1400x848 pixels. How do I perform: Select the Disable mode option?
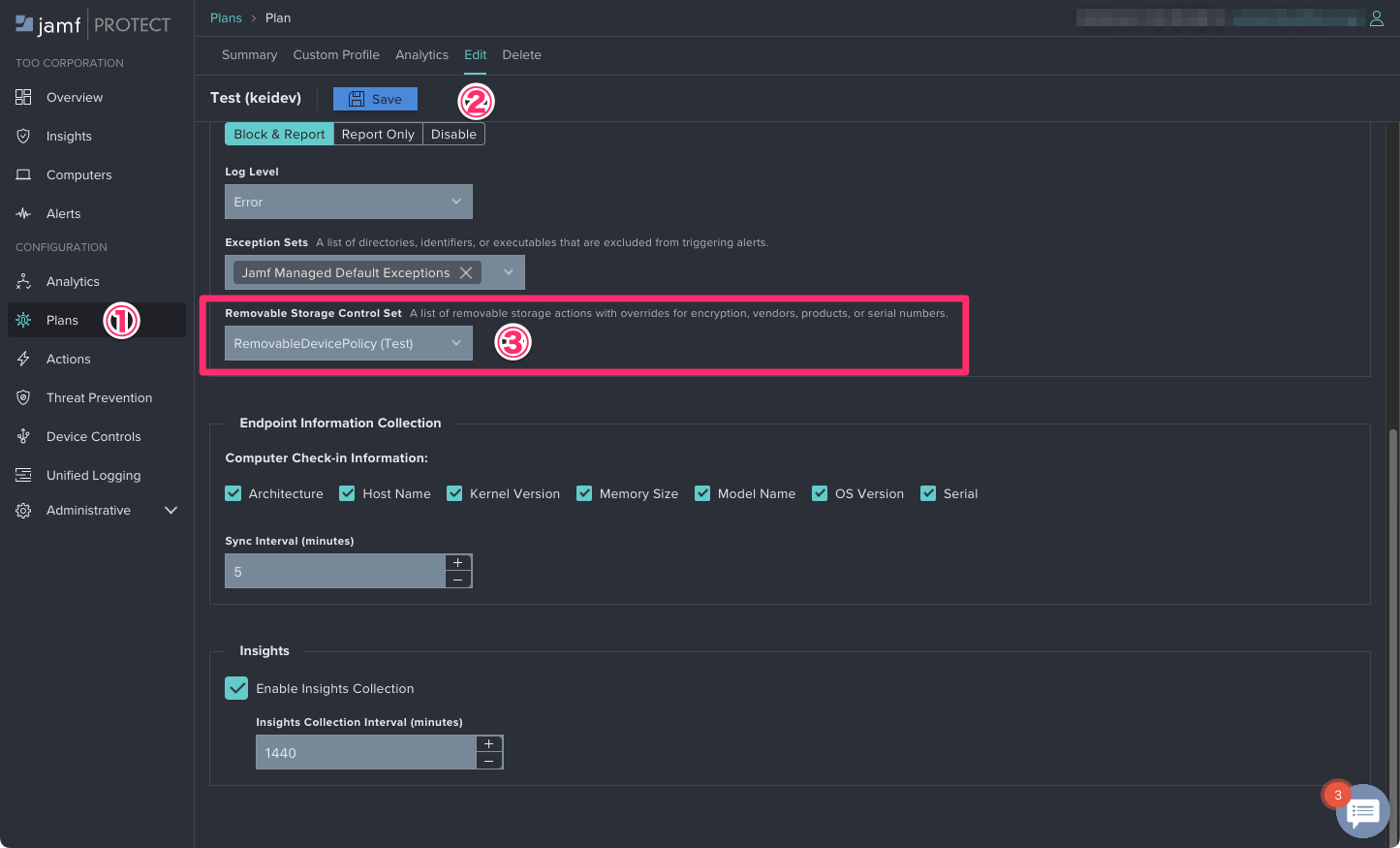tap(453, 134)
